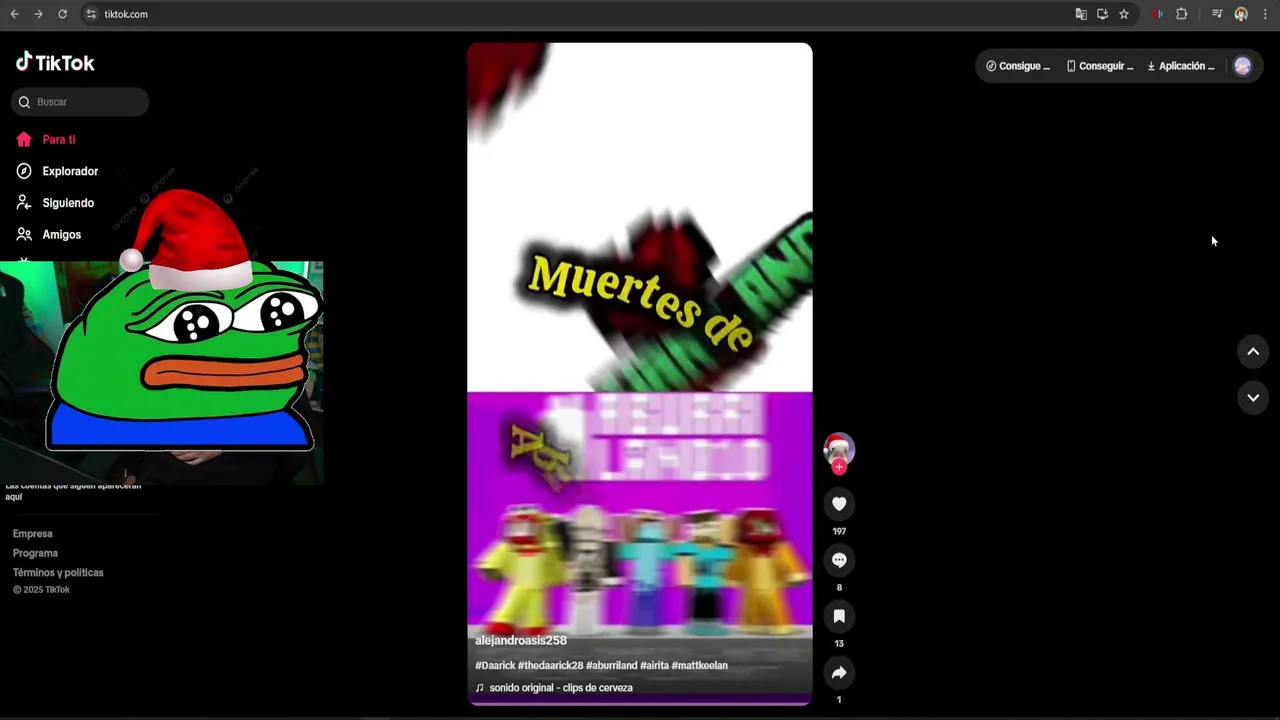Open the video creator's avatar
The image size is (1280, 720).
[839, 449]
